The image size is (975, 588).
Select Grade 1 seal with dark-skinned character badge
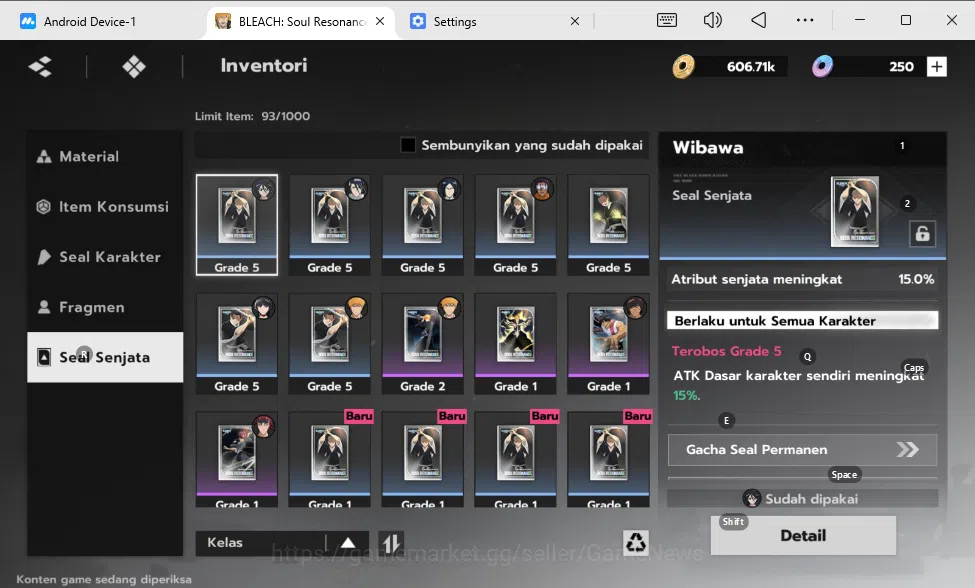pyautogui.click(x=608, y=344)
